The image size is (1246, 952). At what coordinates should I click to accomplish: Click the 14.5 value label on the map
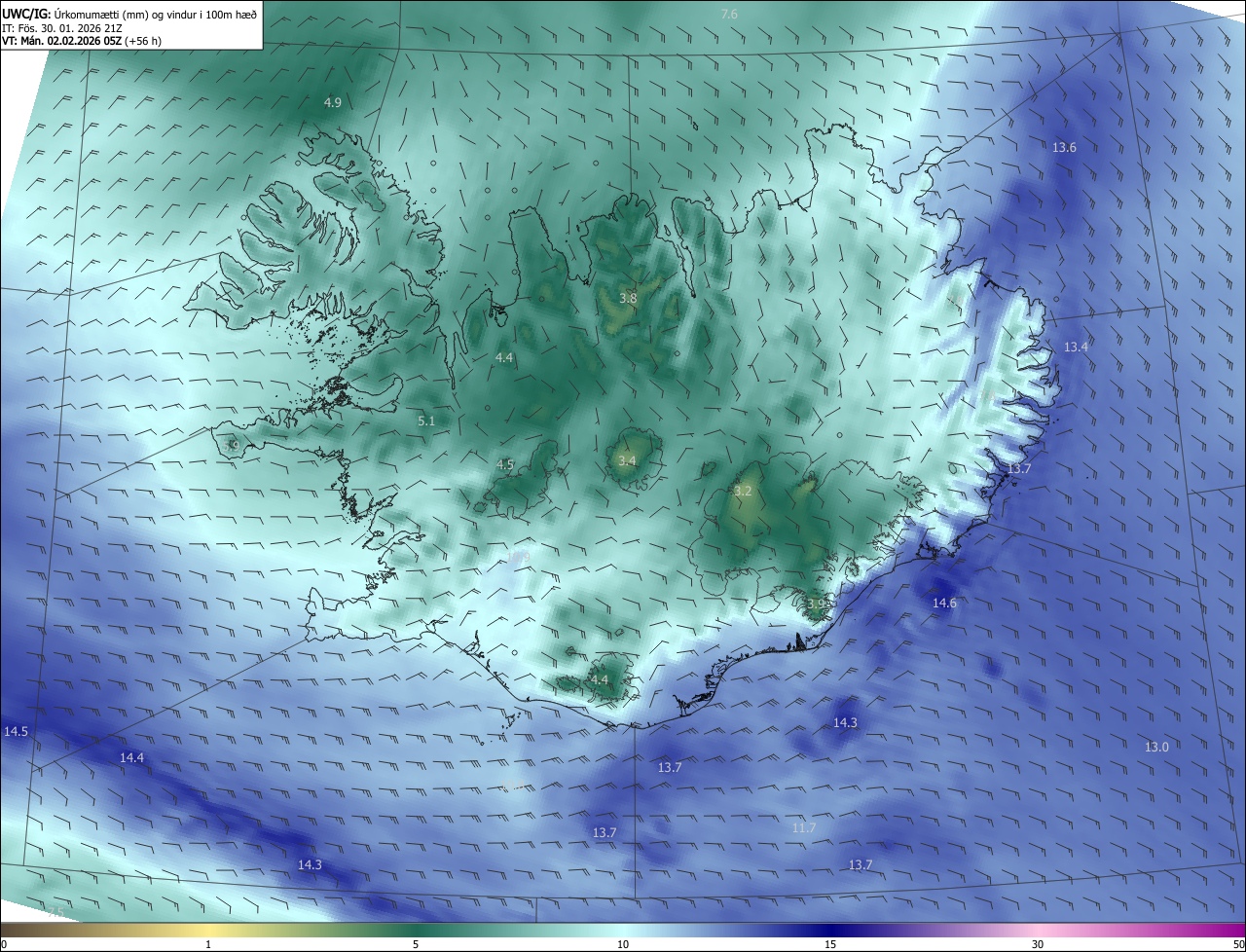click(16, 731)
